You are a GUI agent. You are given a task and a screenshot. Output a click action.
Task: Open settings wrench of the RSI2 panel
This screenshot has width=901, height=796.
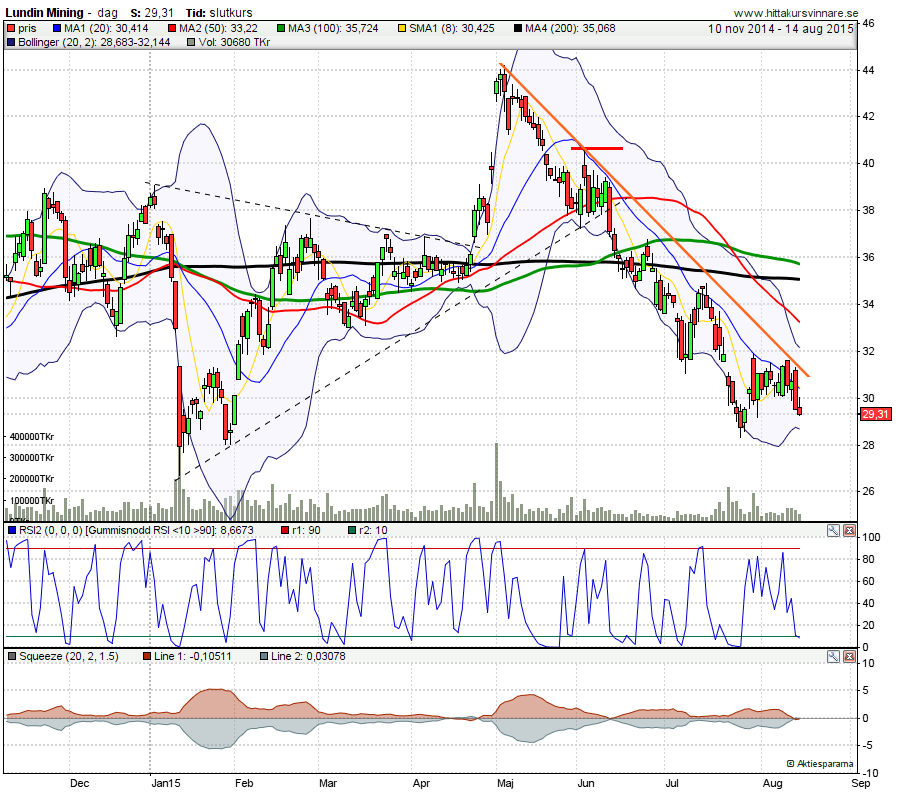833,530
